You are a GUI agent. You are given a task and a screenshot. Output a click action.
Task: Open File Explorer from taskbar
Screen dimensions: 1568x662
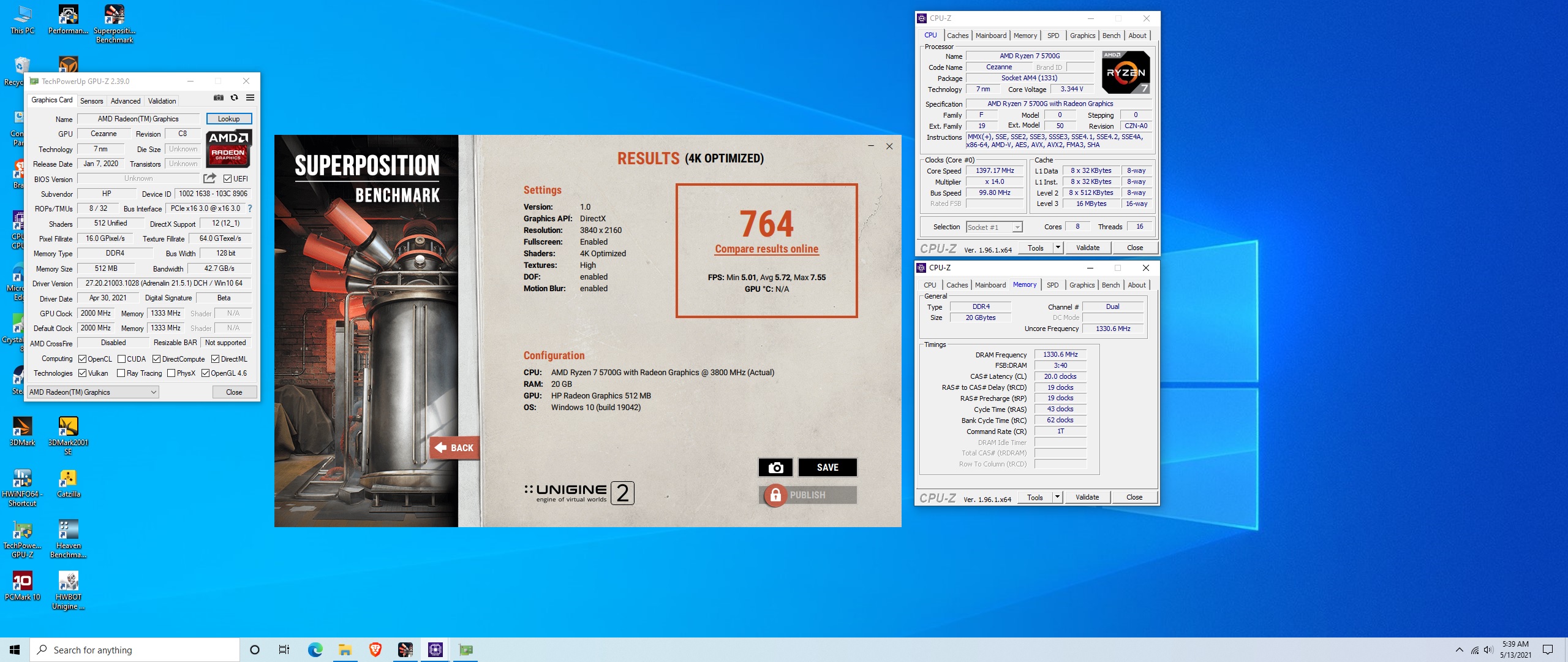click(345, 650)
